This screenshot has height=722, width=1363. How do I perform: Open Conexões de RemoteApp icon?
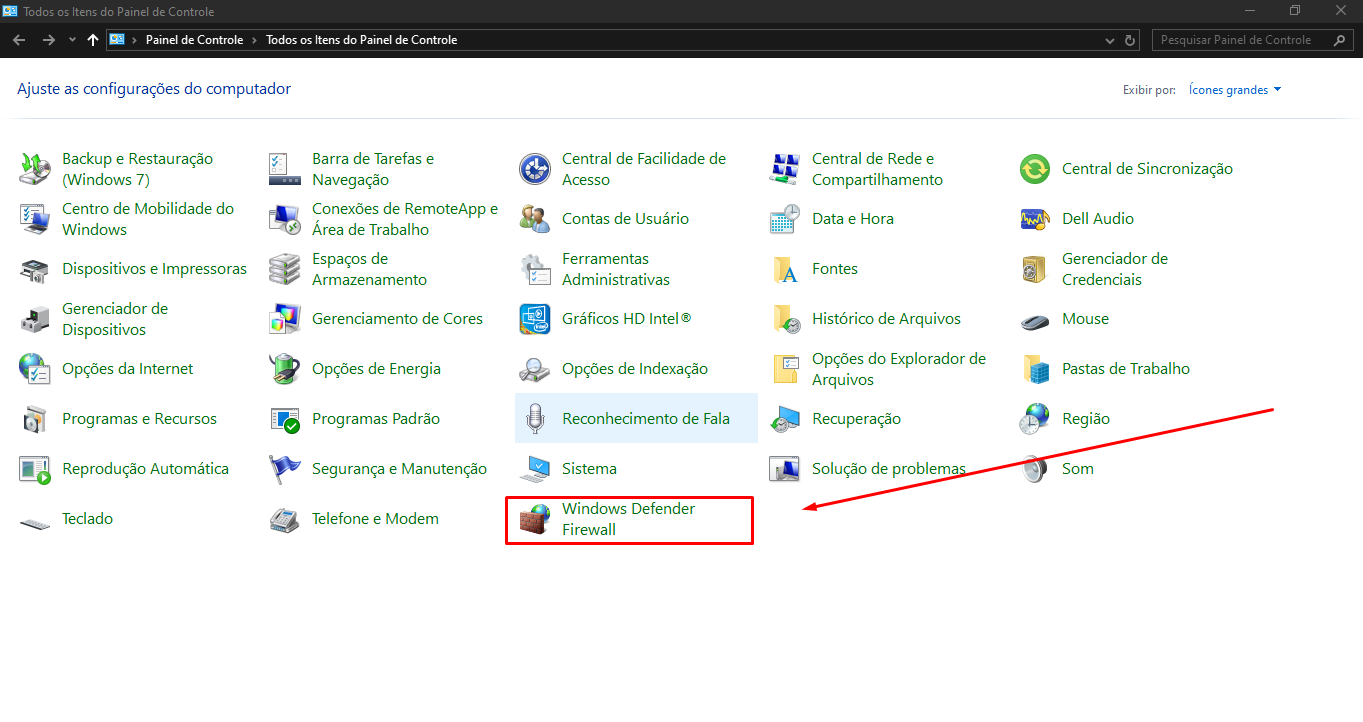285,219
